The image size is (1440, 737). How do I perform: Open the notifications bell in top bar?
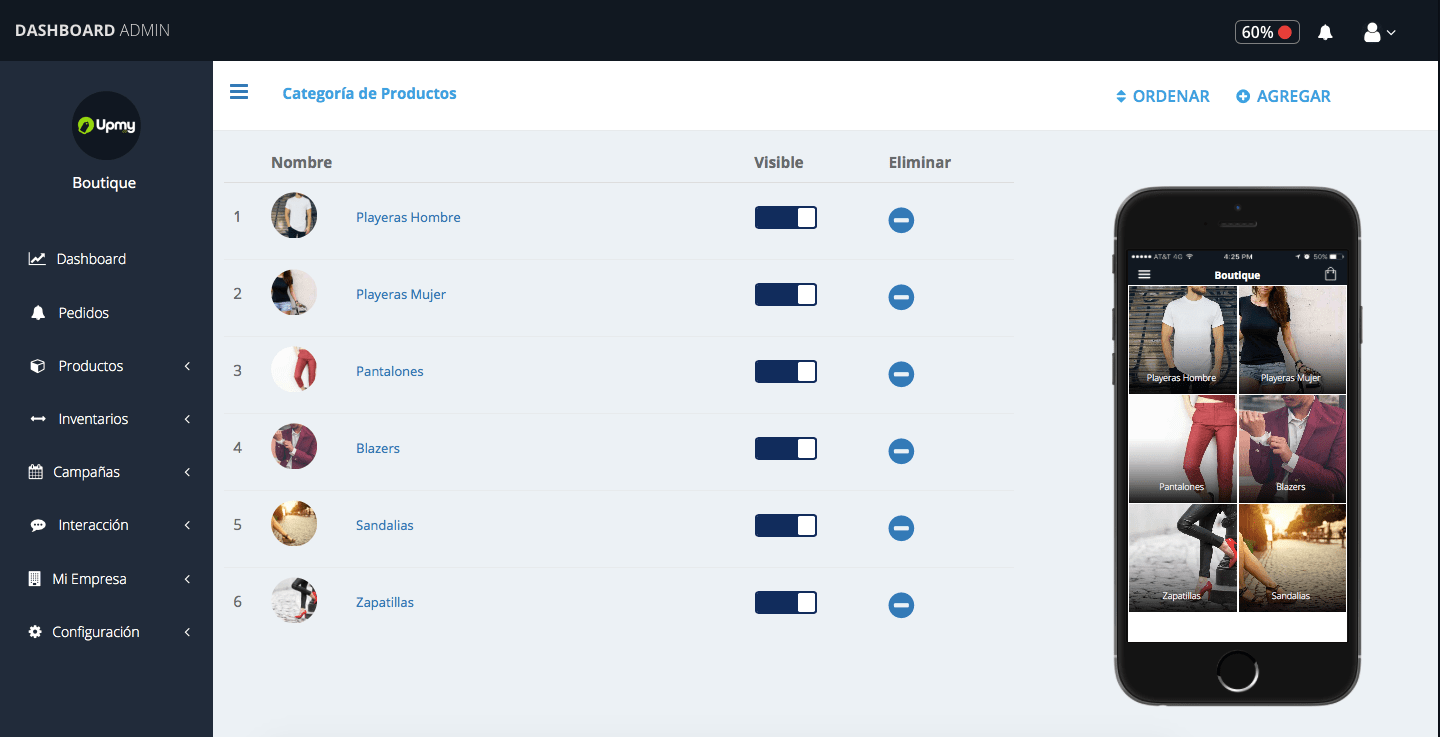(1325, 32)
